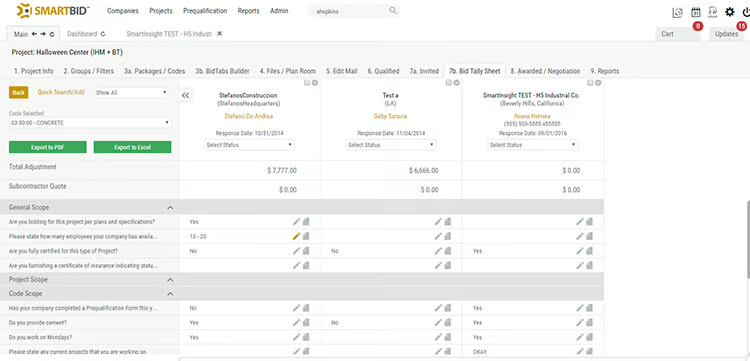The height and width of the screenshot is (361, 750).
Task: Click the forward arrow on Main tab
Action: tap(43, 34)
